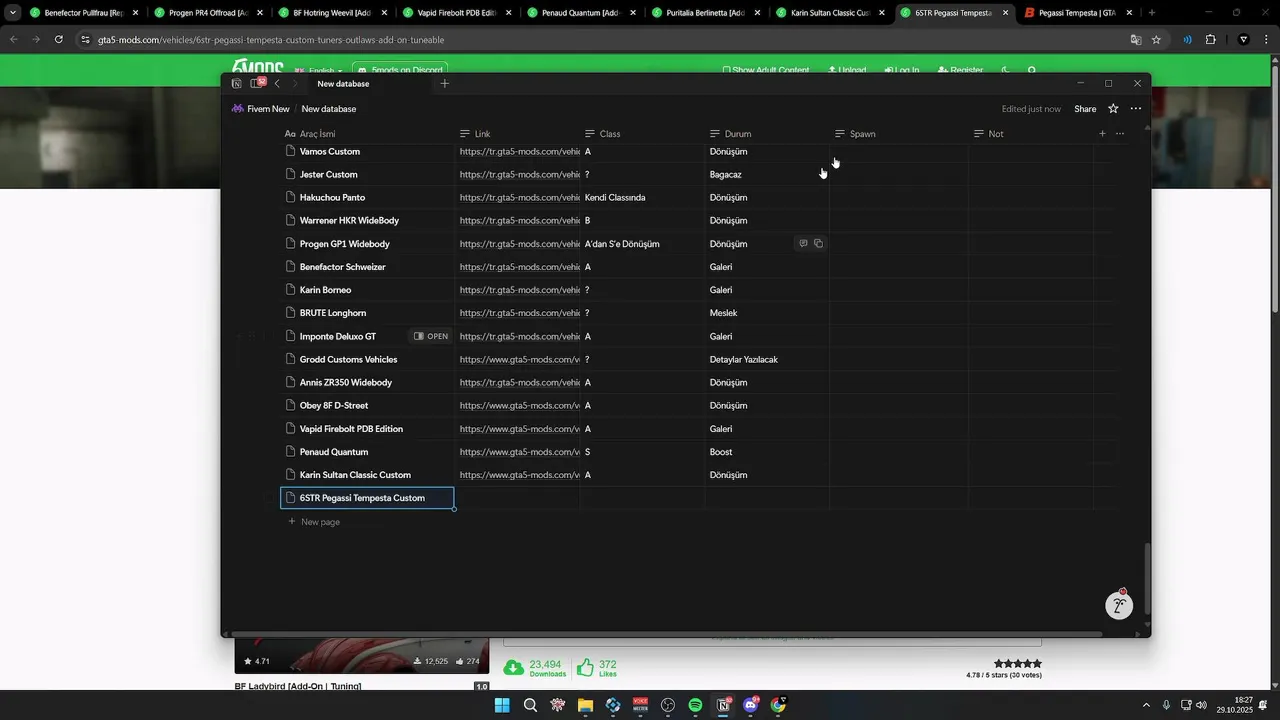Open the property options dots next to the add column plus
The height and width of the screenshot is (720, 1280).
(1120, 134)
